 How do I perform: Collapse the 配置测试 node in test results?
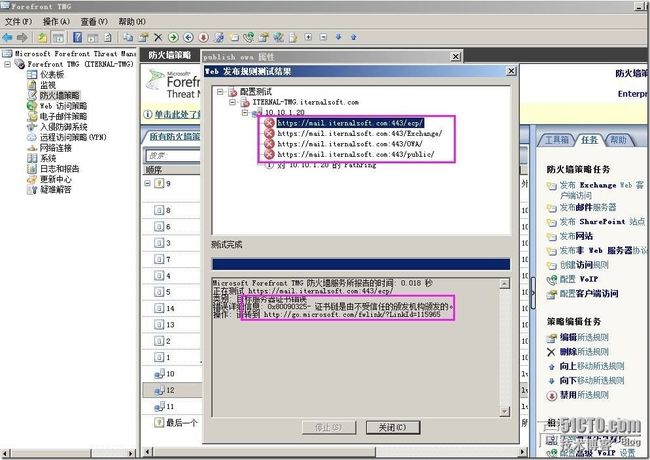point(220,92)
